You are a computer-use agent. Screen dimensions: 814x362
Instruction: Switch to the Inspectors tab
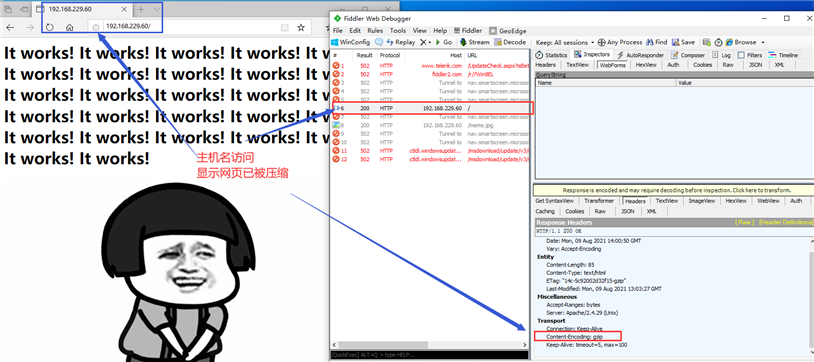[x=592, y=55]
